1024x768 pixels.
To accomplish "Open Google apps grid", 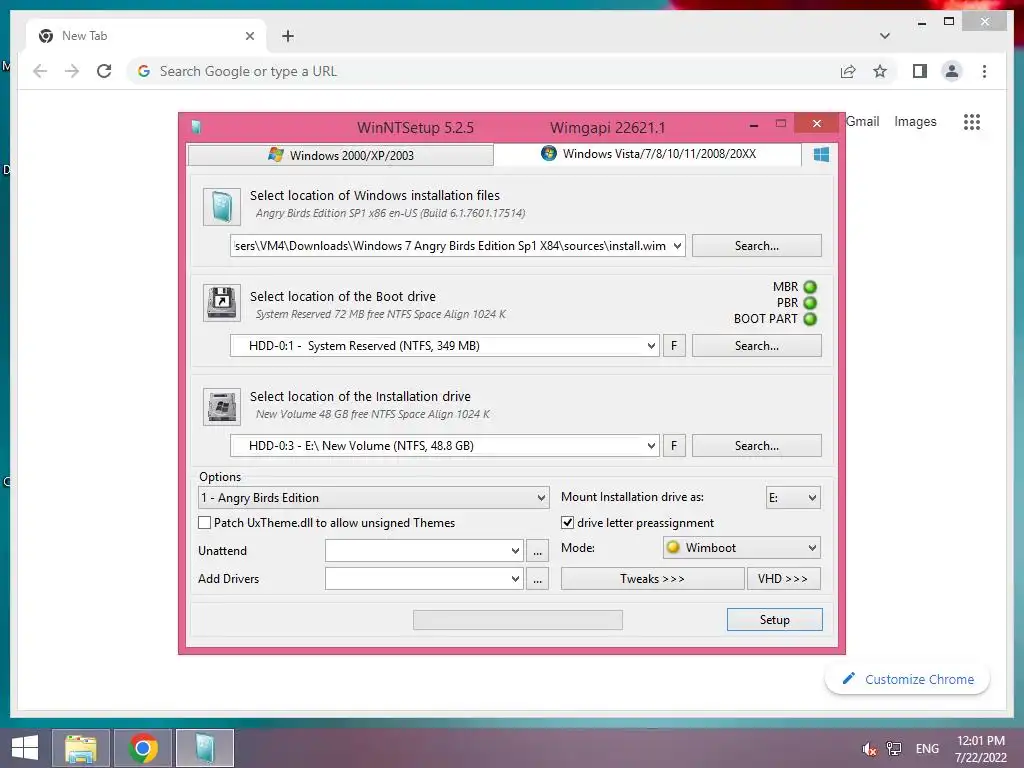I will 972,121.
